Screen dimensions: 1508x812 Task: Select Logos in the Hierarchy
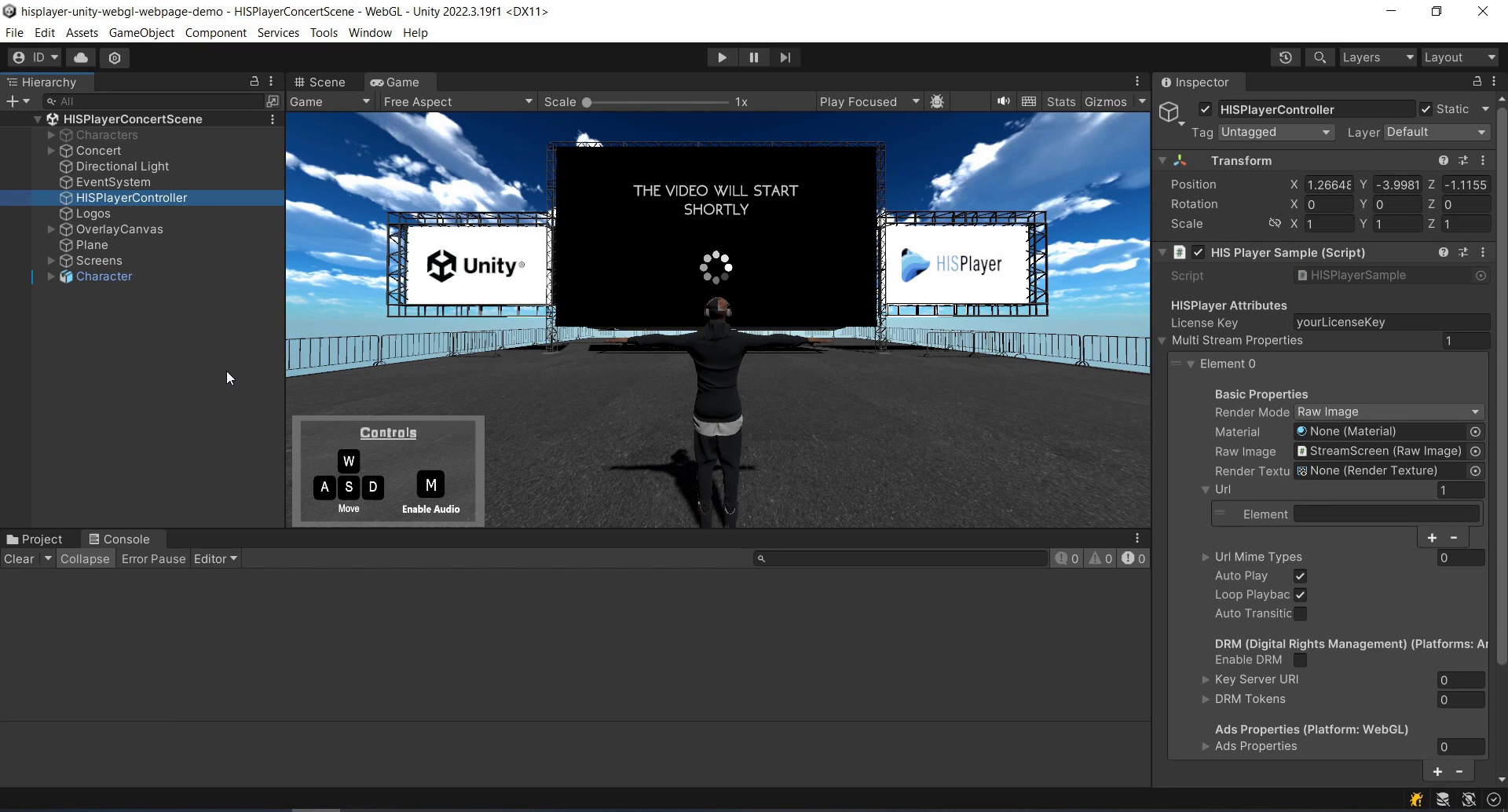pos(93,214)
